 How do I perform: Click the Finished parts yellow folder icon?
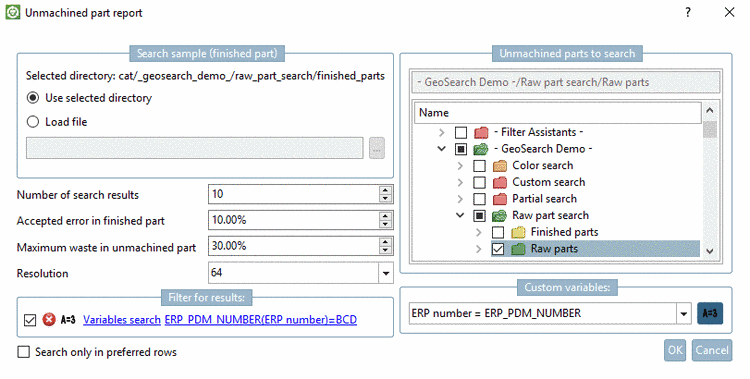click(x=518, y=233)
